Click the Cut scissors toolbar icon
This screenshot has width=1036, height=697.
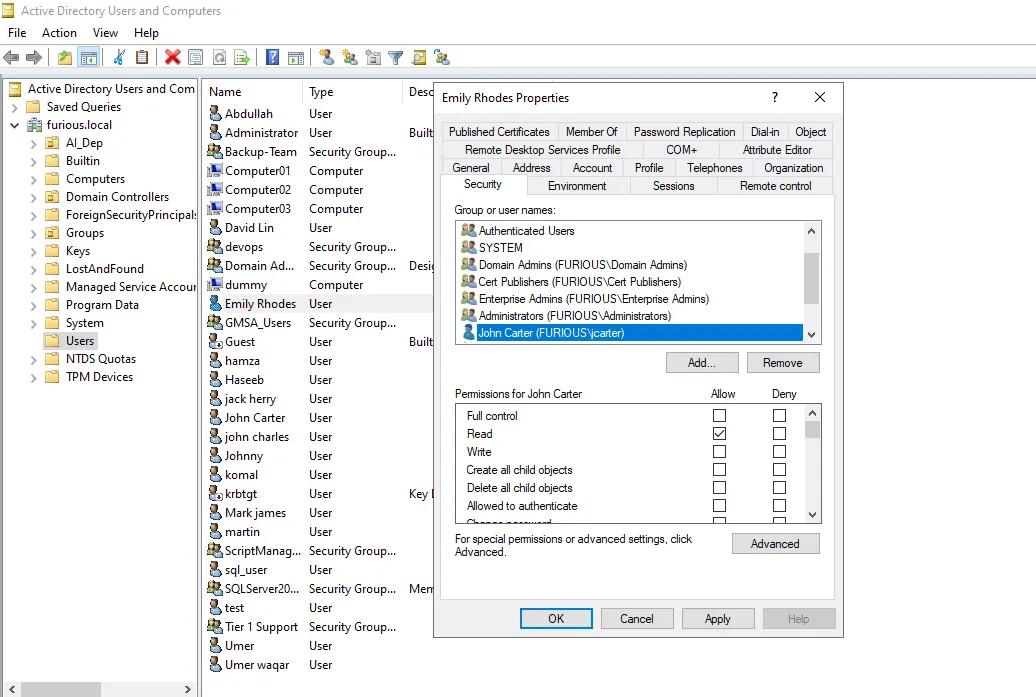point(119,58)
